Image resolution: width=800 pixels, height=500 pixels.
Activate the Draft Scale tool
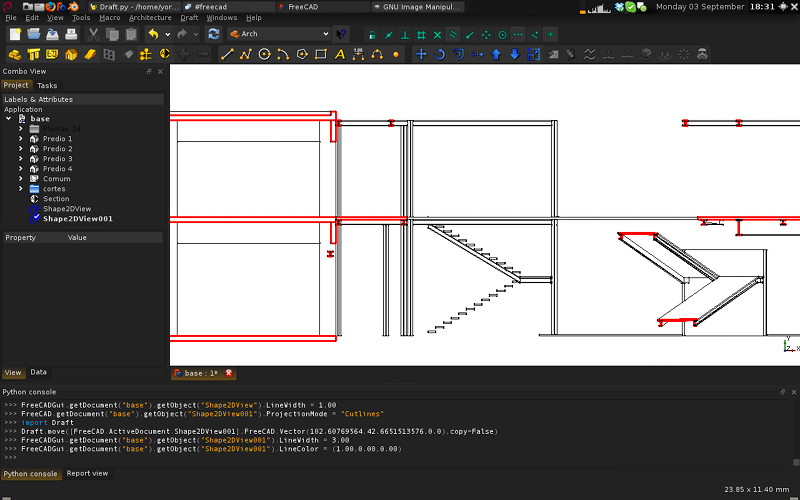tap(534, 54)
